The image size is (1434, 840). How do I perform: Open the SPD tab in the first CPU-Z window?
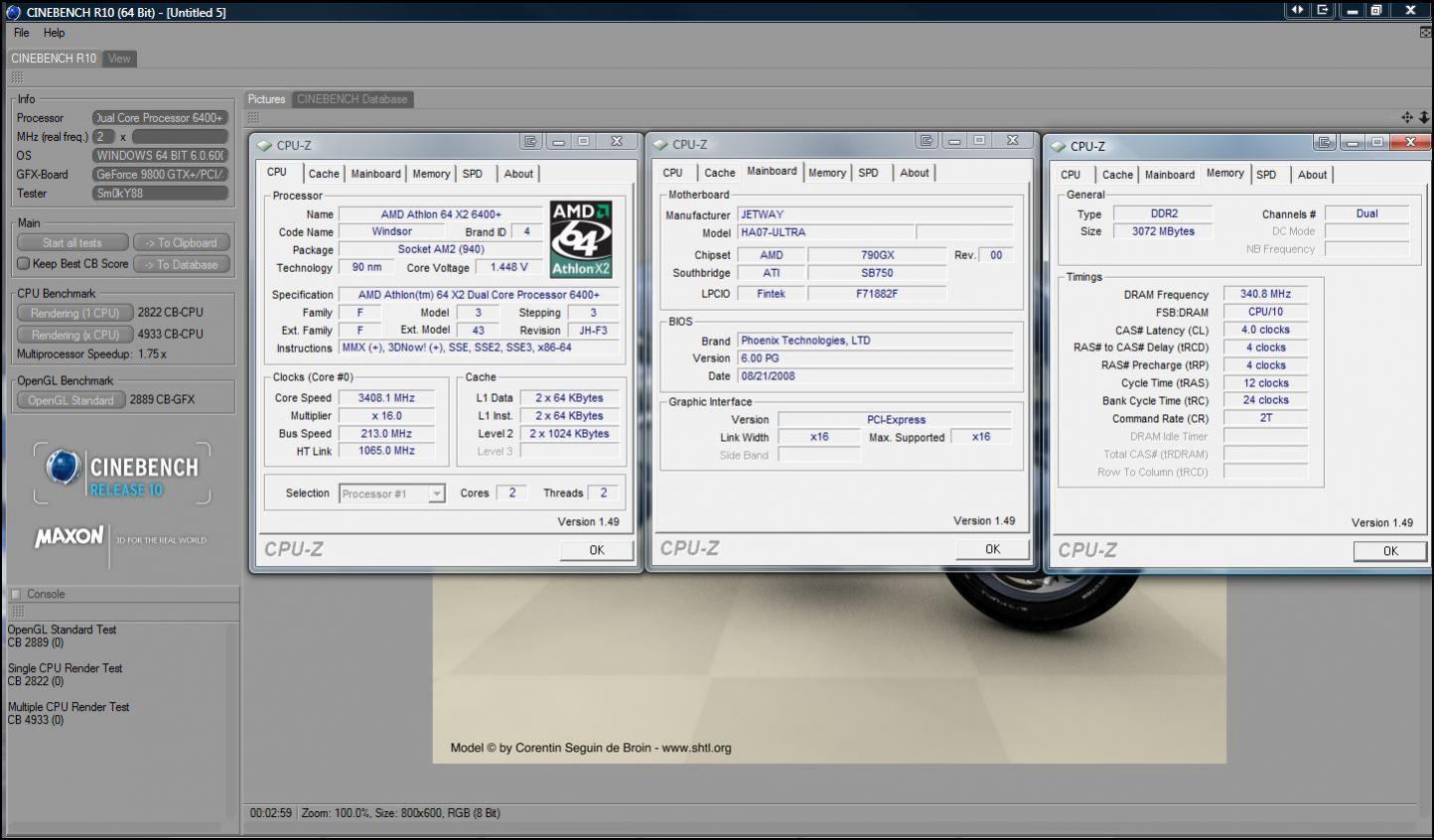[x=473, y=174]
